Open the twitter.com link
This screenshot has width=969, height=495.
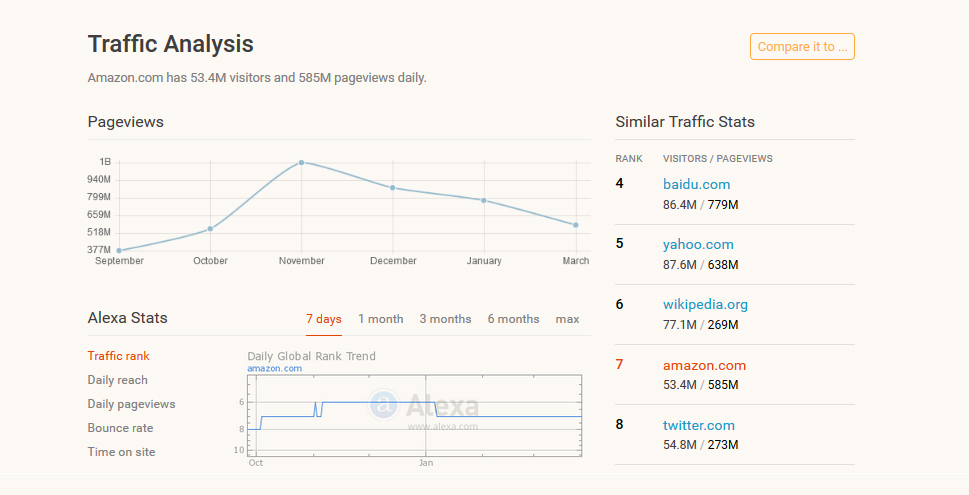(699, 425)
